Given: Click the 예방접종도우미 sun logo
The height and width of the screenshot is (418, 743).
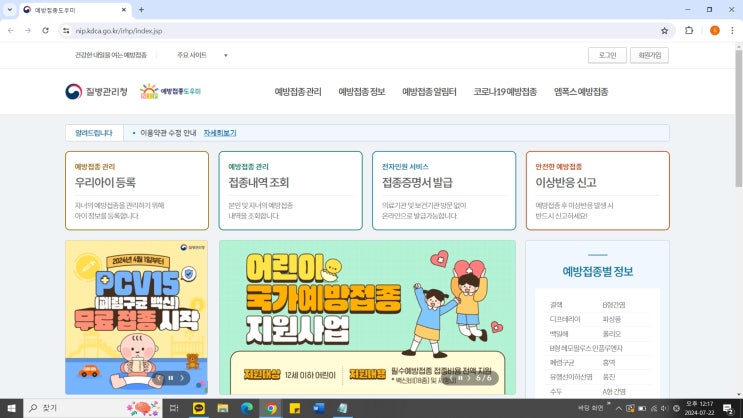Looking at the screenshot, I should tap(171, 91).
